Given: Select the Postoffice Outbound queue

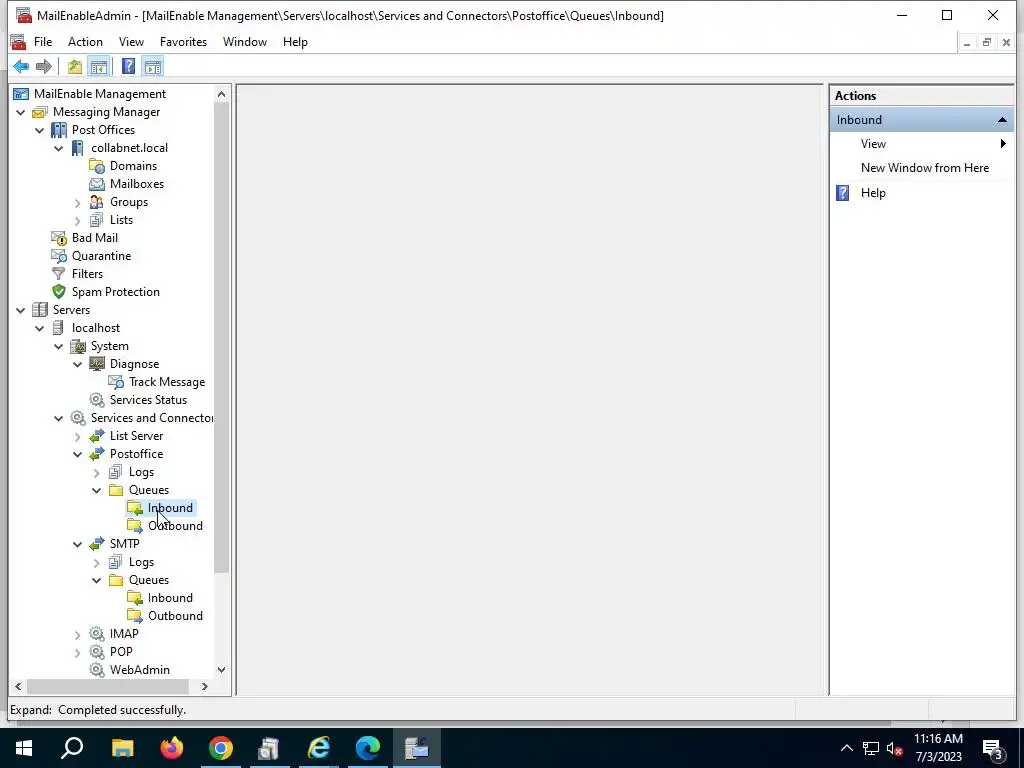Looking at the screenshot, I should (x=175, y=526).
